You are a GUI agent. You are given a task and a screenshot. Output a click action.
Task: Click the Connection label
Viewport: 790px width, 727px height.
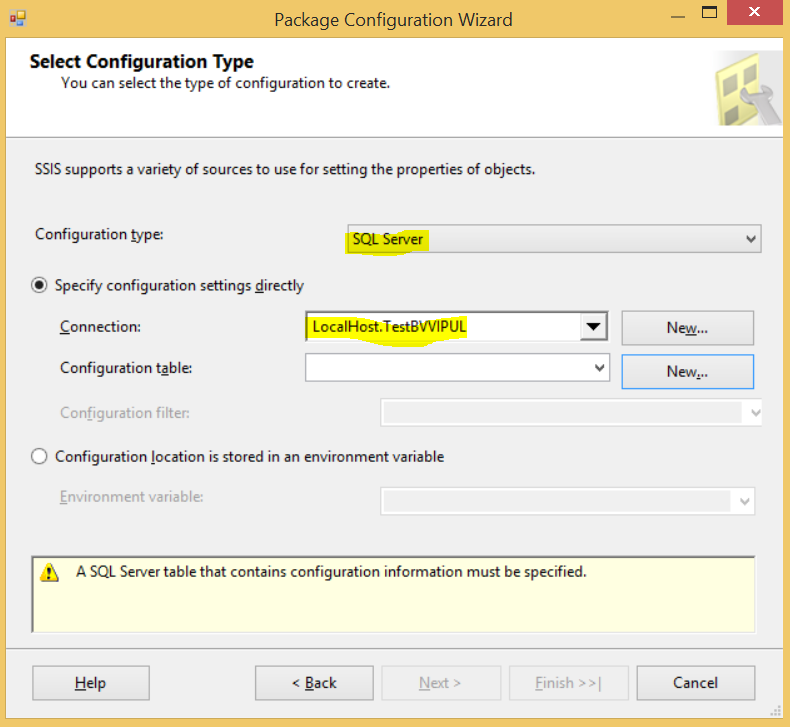coord(100,326)
